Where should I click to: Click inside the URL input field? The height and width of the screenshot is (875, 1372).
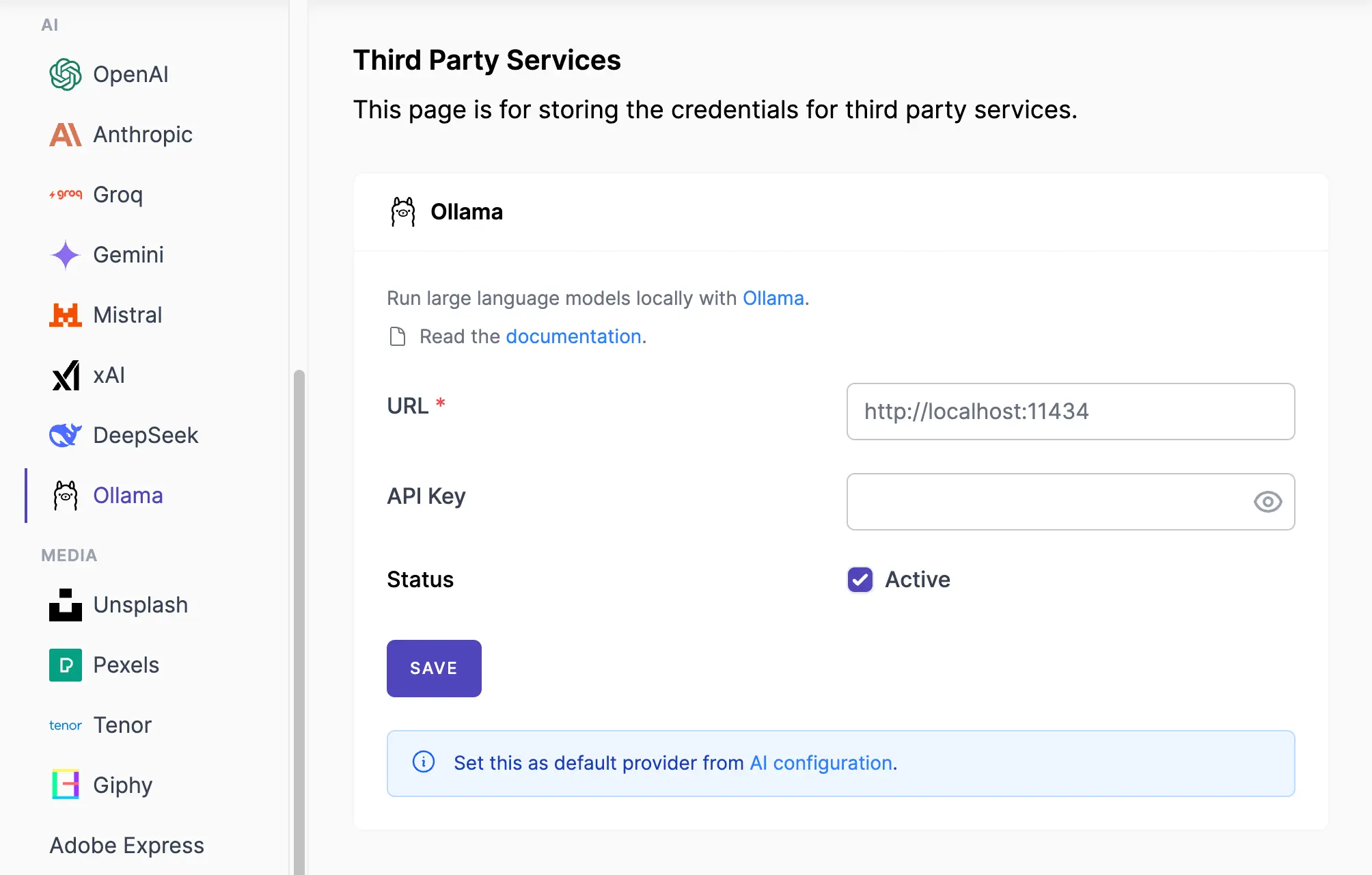(1069, 412)
